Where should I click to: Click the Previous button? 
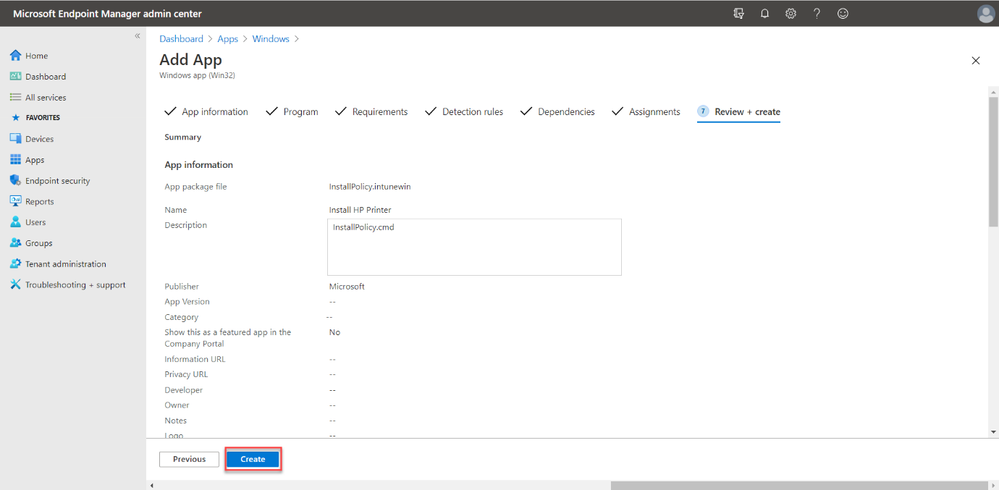pos(189,459)
